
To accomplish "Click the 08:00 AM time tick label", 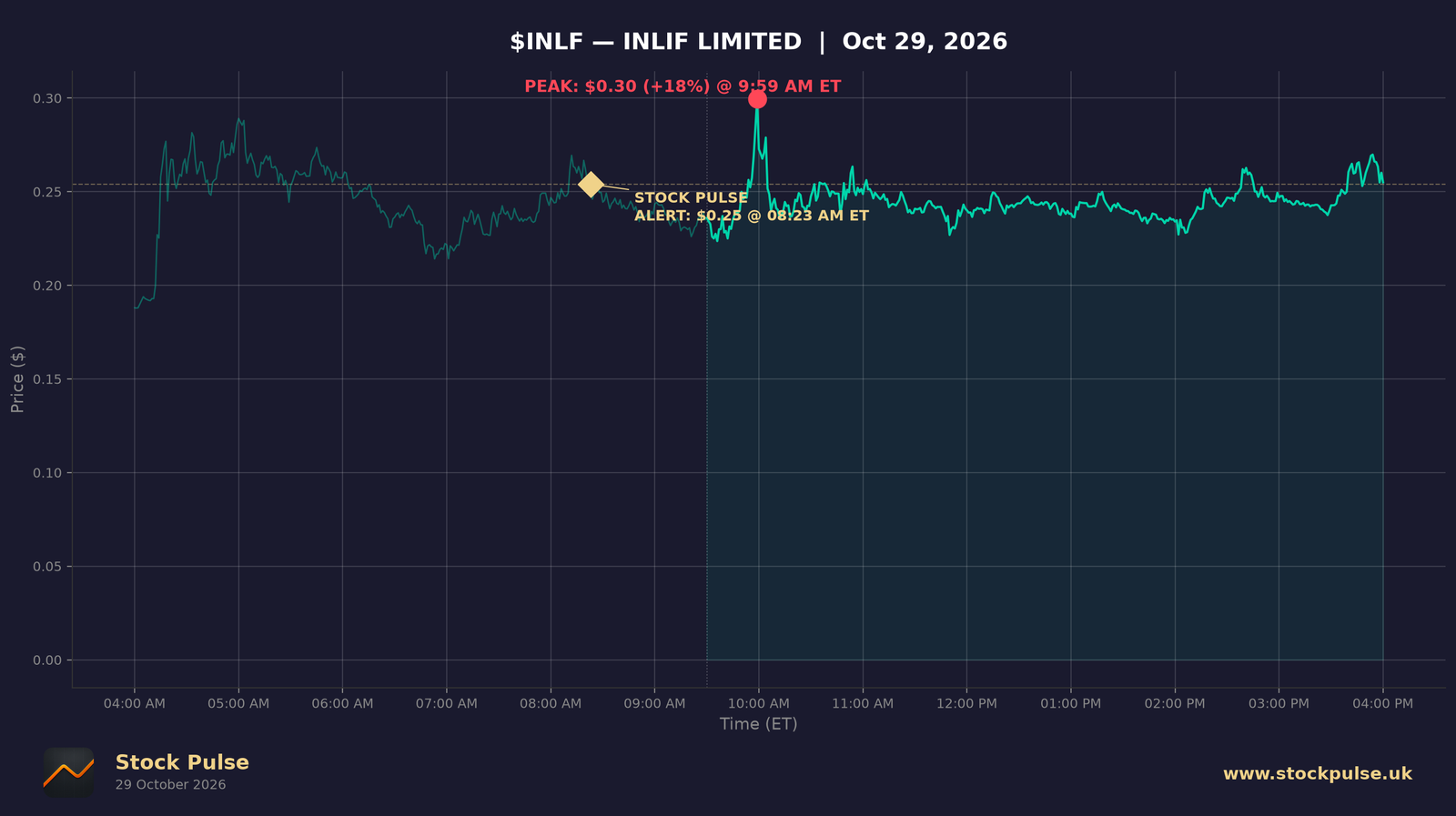I will click(551, 703).
